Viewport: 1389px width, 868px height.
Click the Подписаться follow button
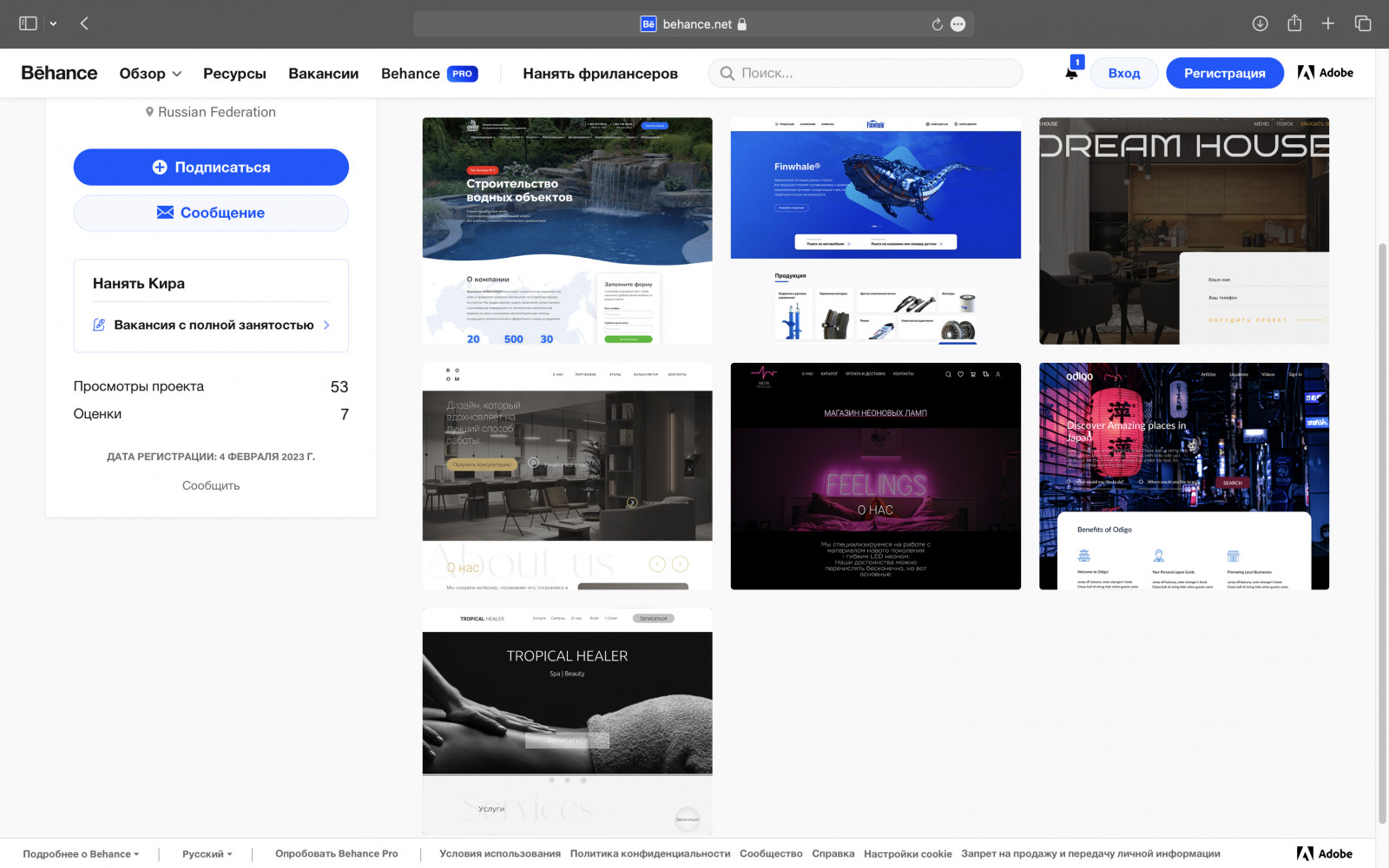point(211,167)
